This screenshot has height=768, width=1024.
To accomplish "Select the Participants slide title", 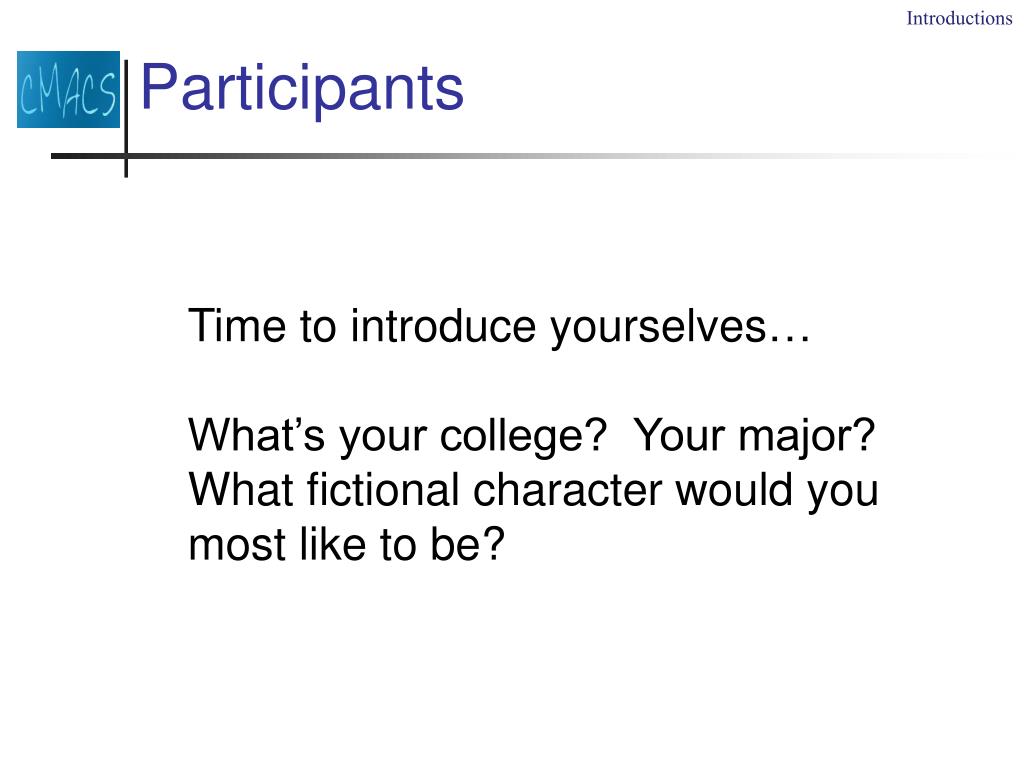I will [x=302, y=88].
